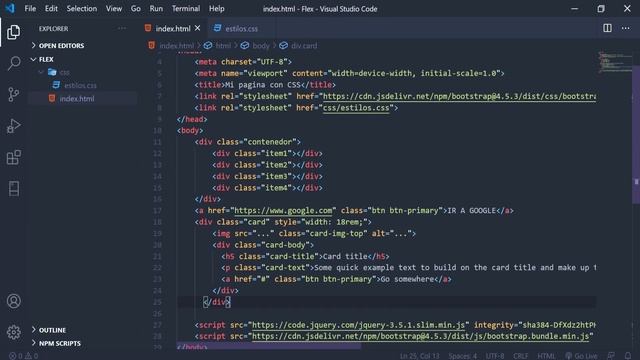This screenshot has width=640, height=360.
Task: Select estilos.css in the Explorer tree
Action: pyautogui.click(x=80, y=85)
